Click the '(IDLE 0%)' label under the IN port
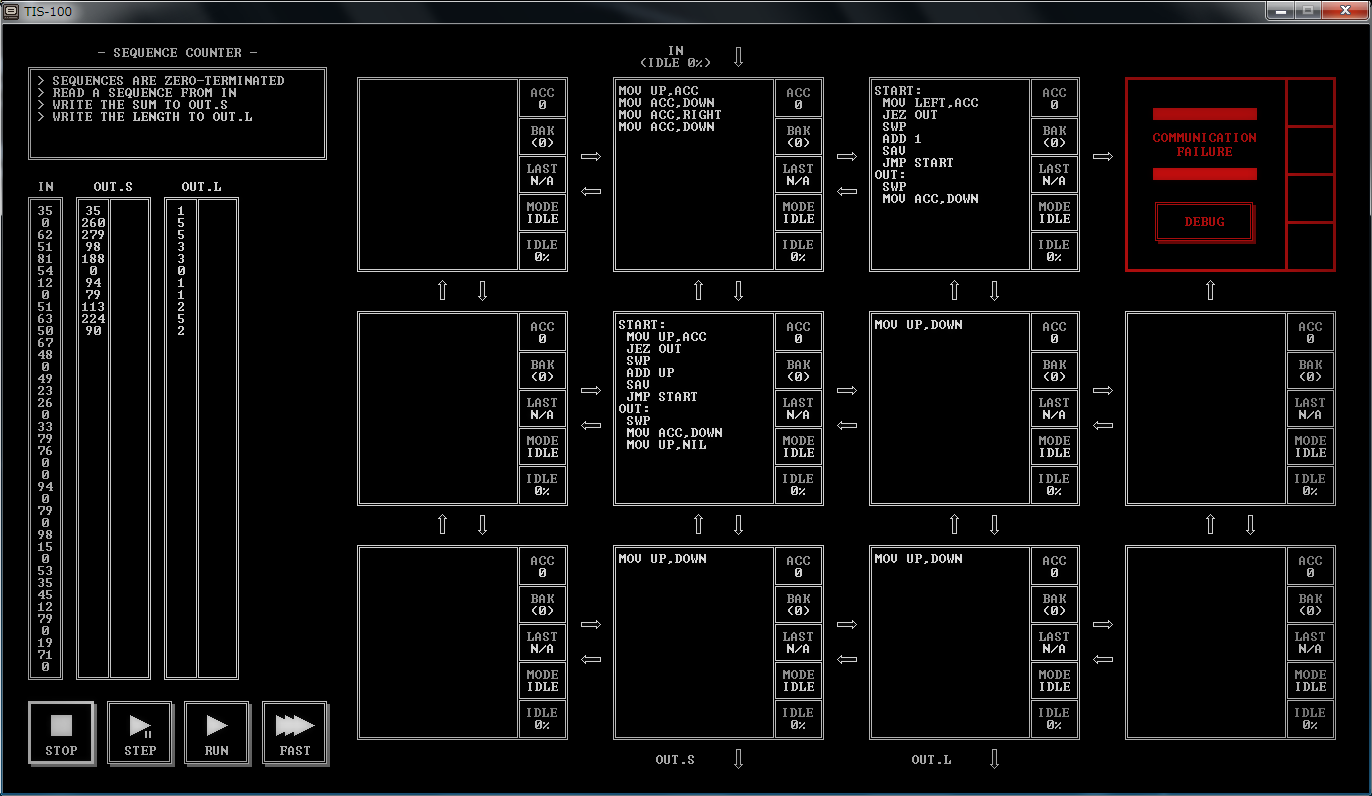1372x796 pixels. [x=675, y=63]
